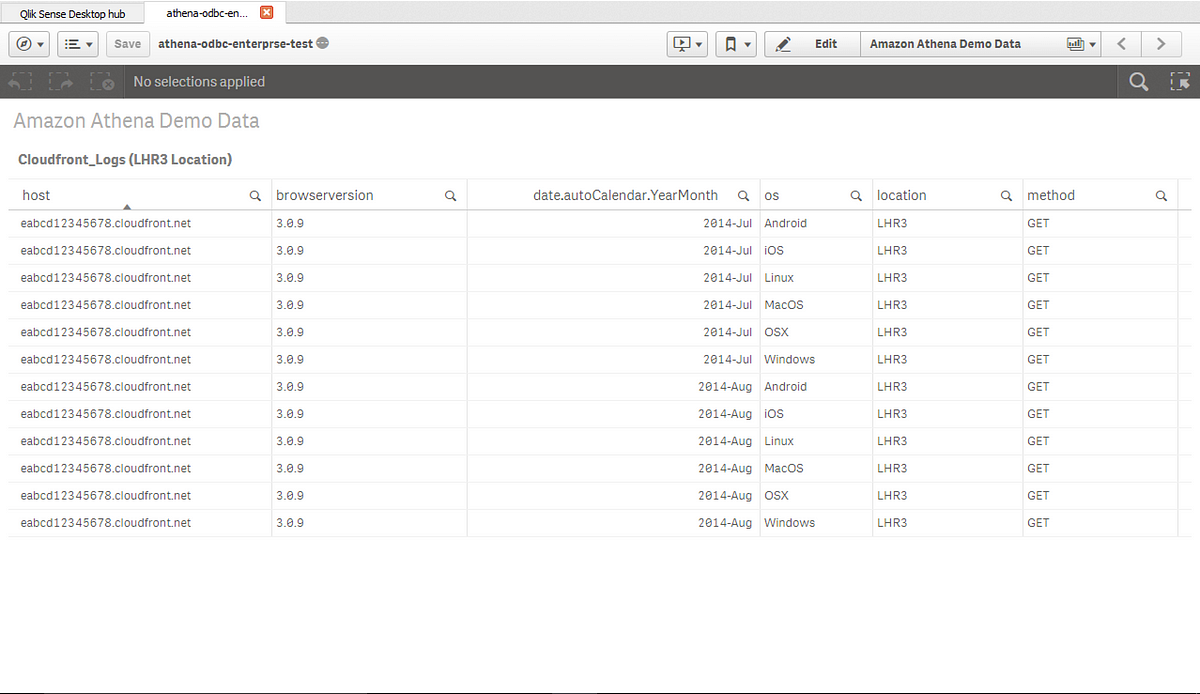
Task: Click GET in the 2014-Jul Linux row
Action: pos(1038,277)
